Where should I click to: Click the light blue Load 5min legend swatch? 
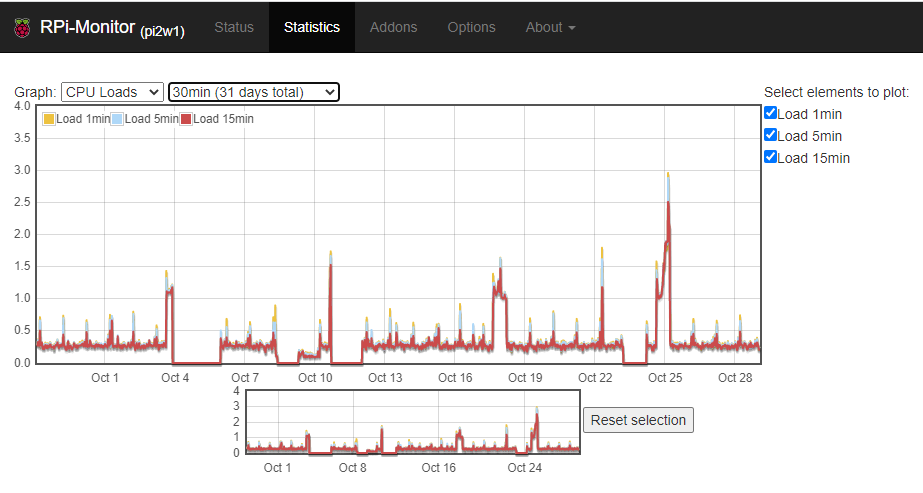tap(117, 119)
